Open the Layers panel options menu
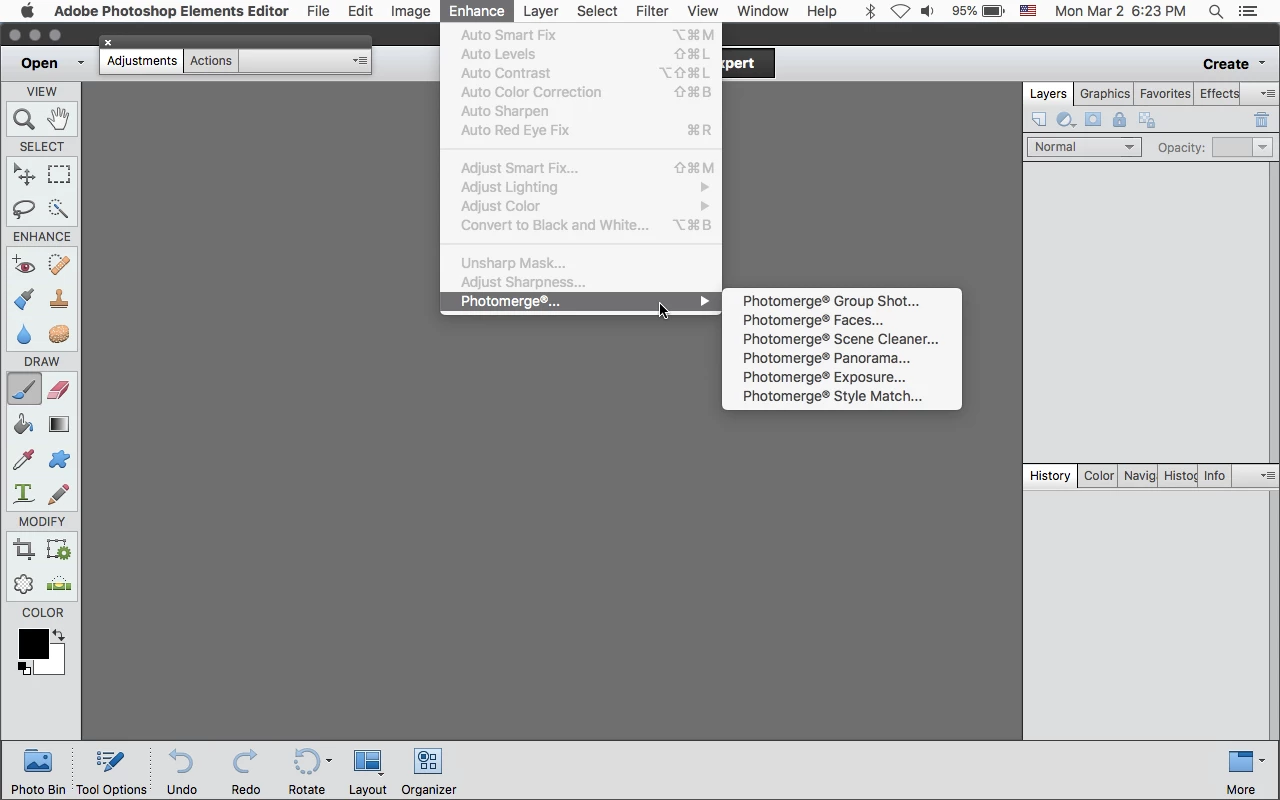Image resolution: width=1280 pixels, height=800 pixels. point(1267,93)
